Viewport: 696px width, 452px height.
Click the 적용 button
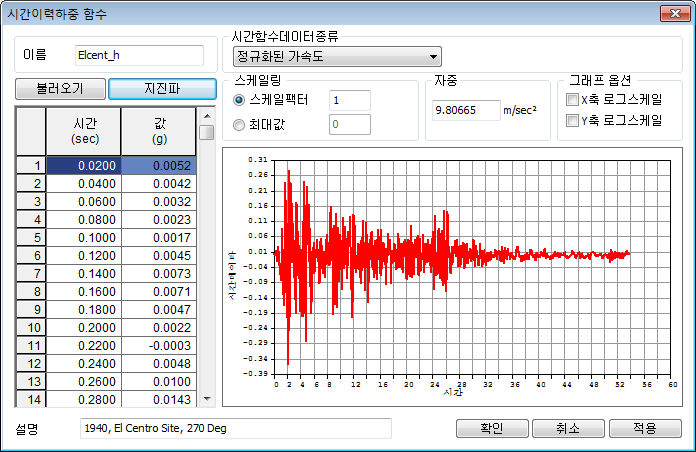point(645,428)
